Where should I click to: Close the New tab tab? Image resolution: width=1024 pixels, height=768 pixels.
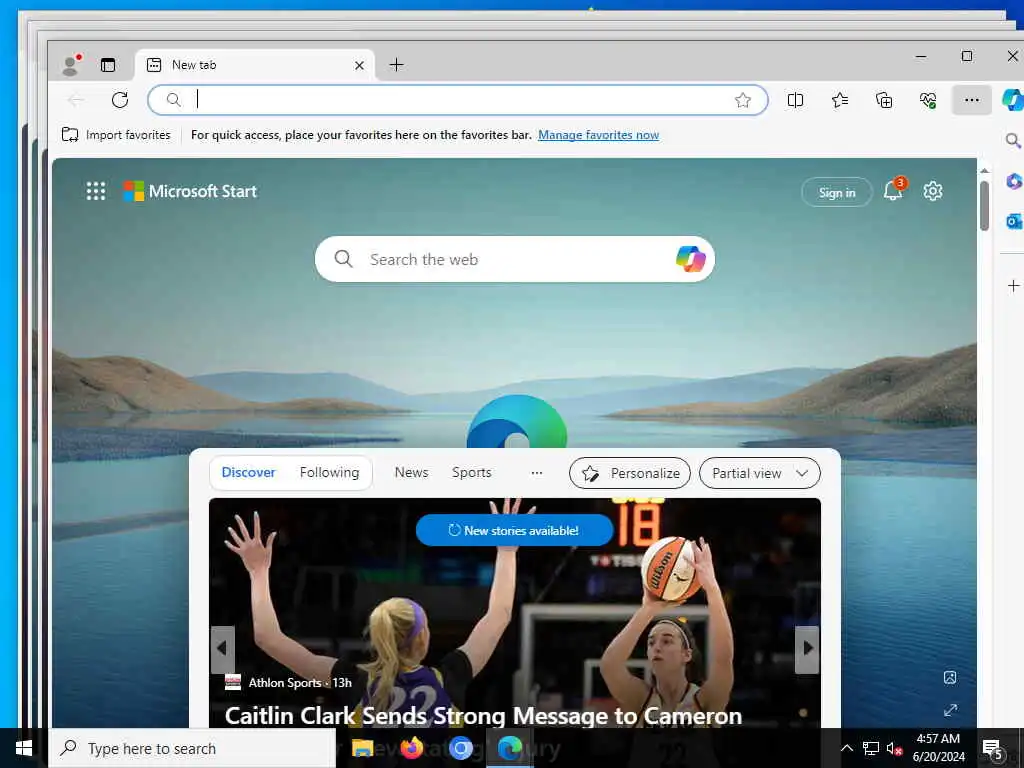[359, 65]
